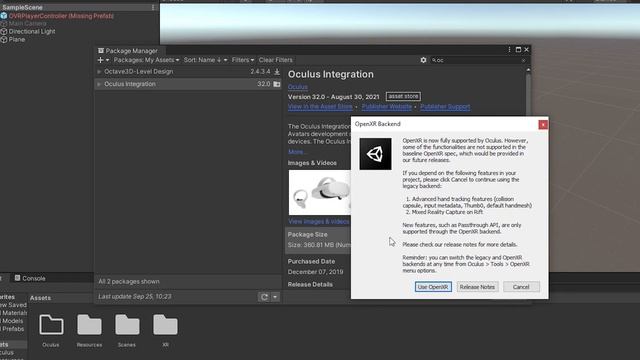The height and width of the screenshot is (360, 640).
Task: Open dropdown next to refresh button
Action: coord(275,297)
